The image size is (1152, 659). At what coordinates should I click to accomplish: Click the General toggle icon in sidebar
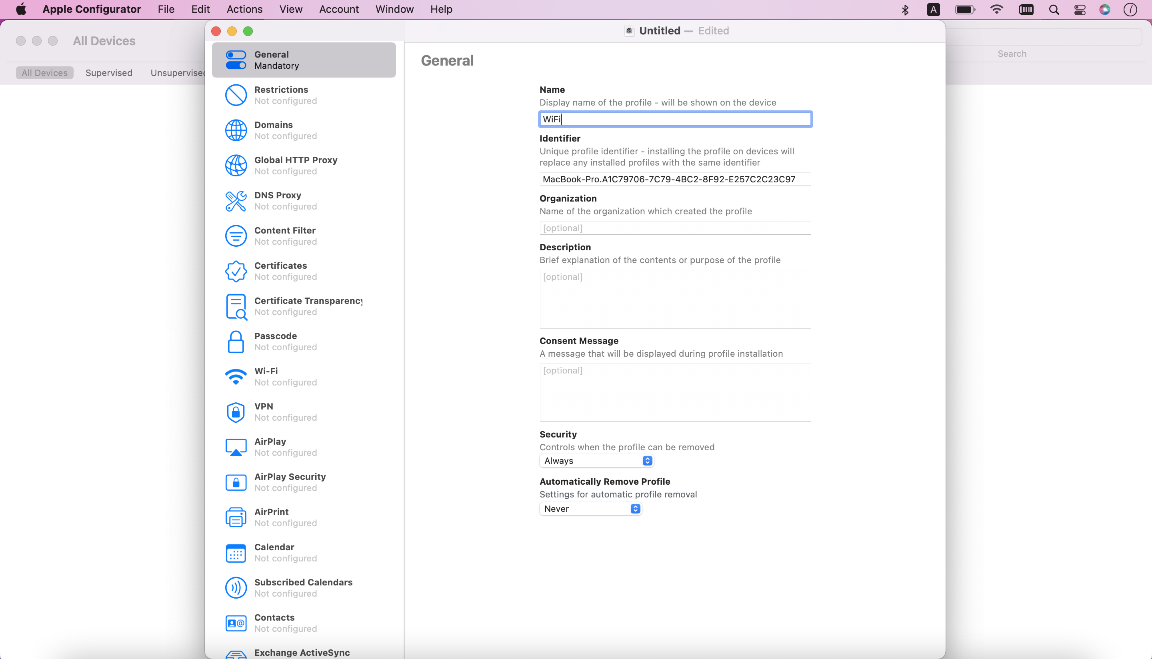click(x=236, y=60)
